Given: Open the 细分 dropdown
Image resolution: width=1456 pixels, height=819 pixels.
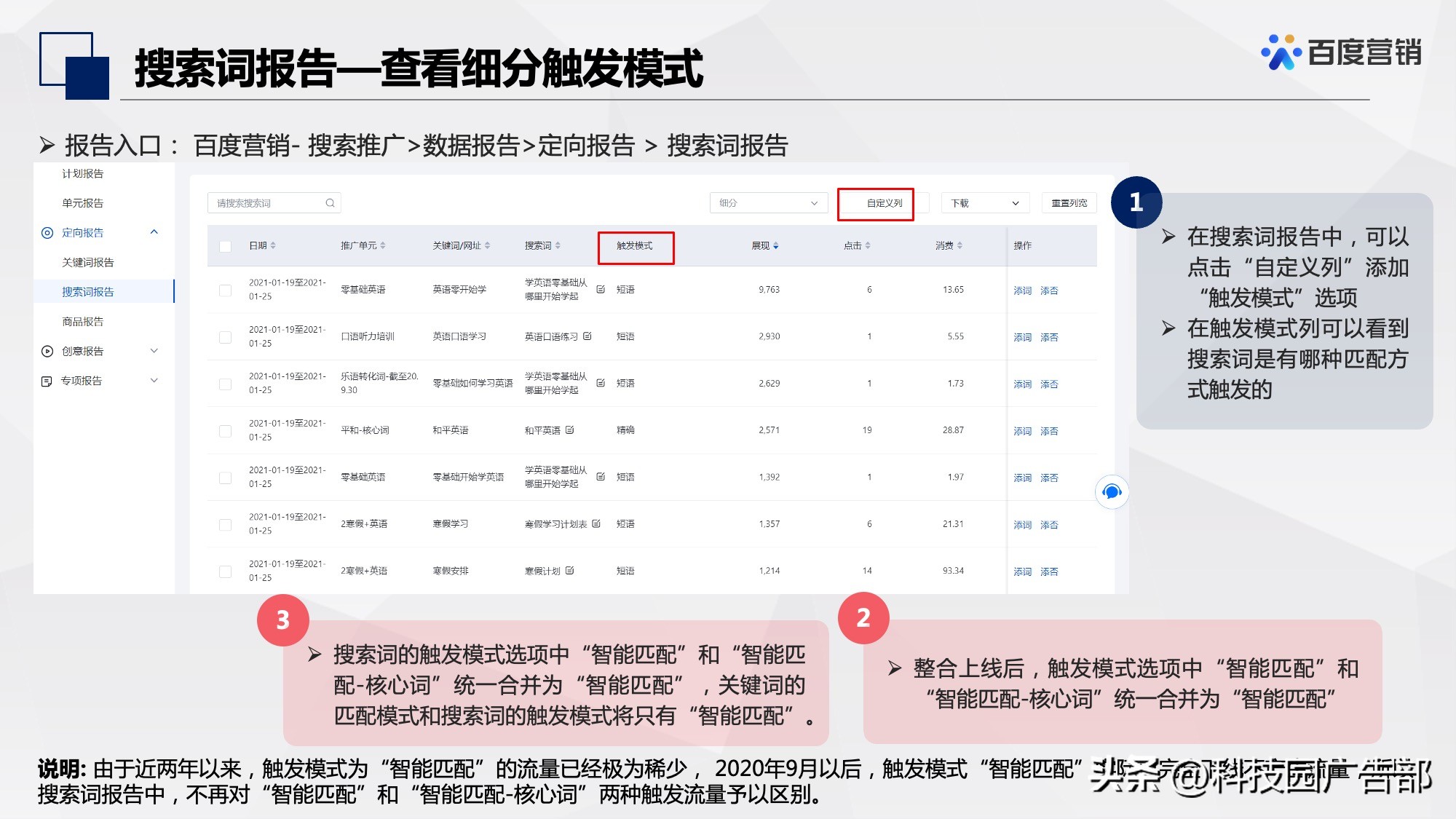Looking at the screenshot, I should pyautogui.click(x=768, y=202).
